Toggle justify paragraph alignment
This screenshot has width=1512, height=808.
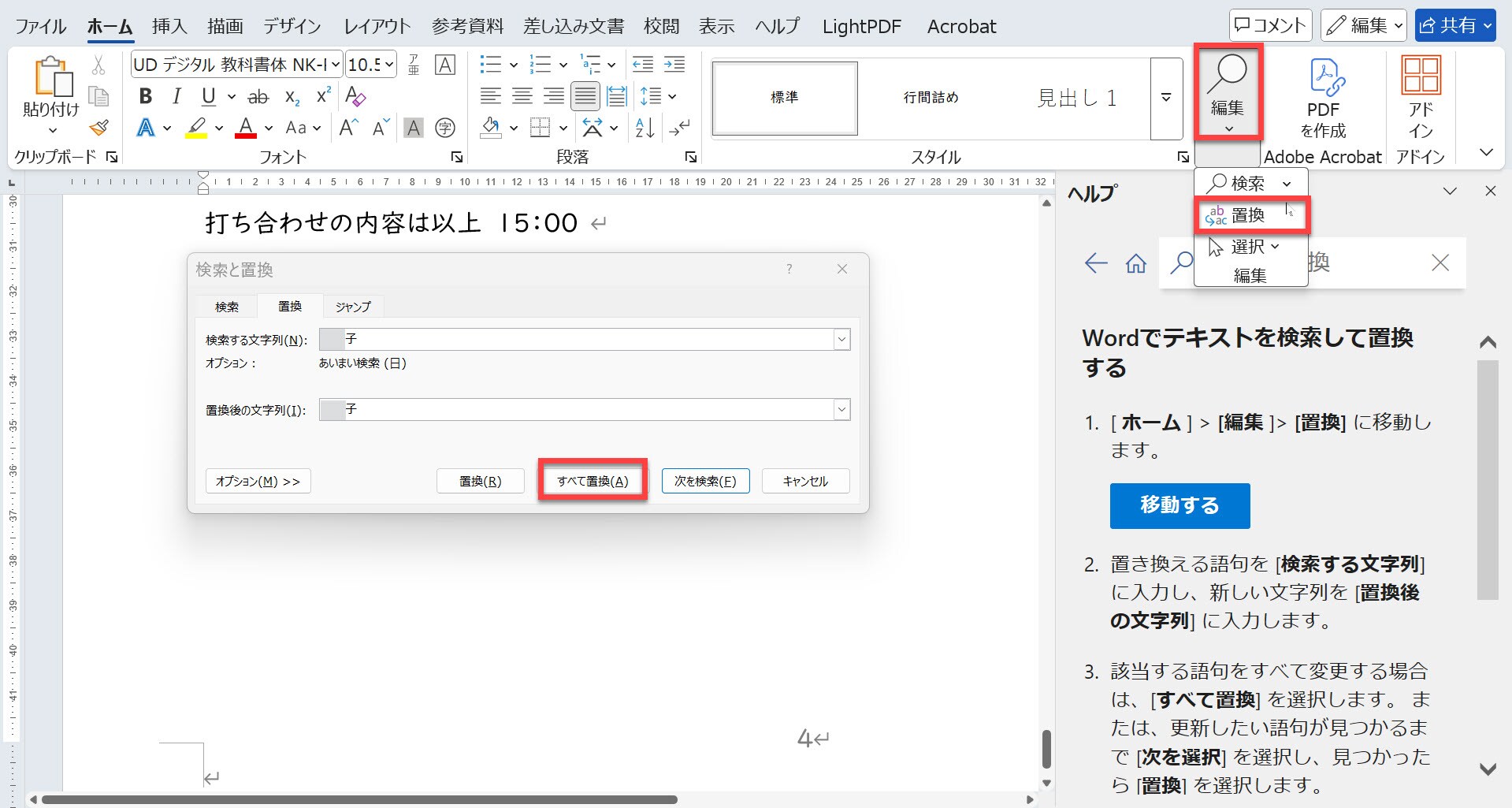pos(585,97)
